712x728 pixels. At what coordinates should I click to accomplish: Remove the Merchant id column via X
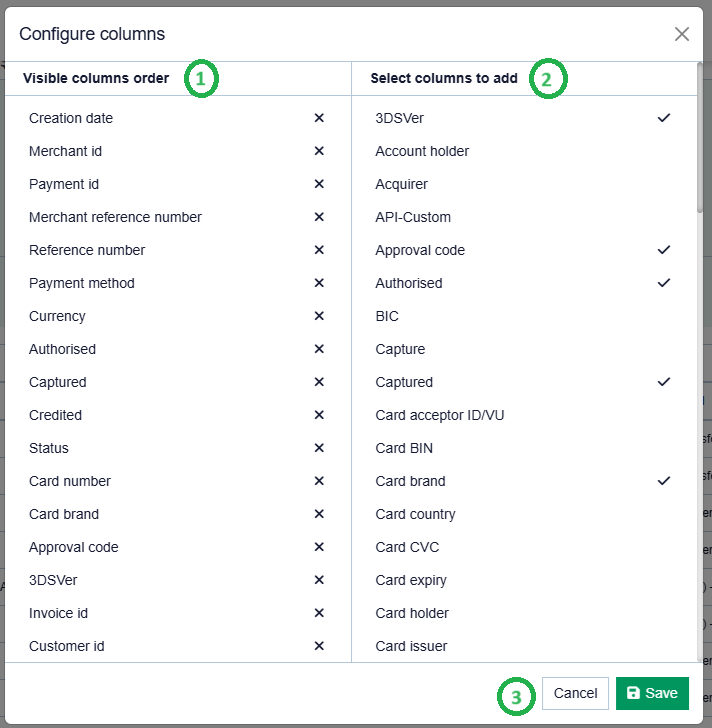319,151
